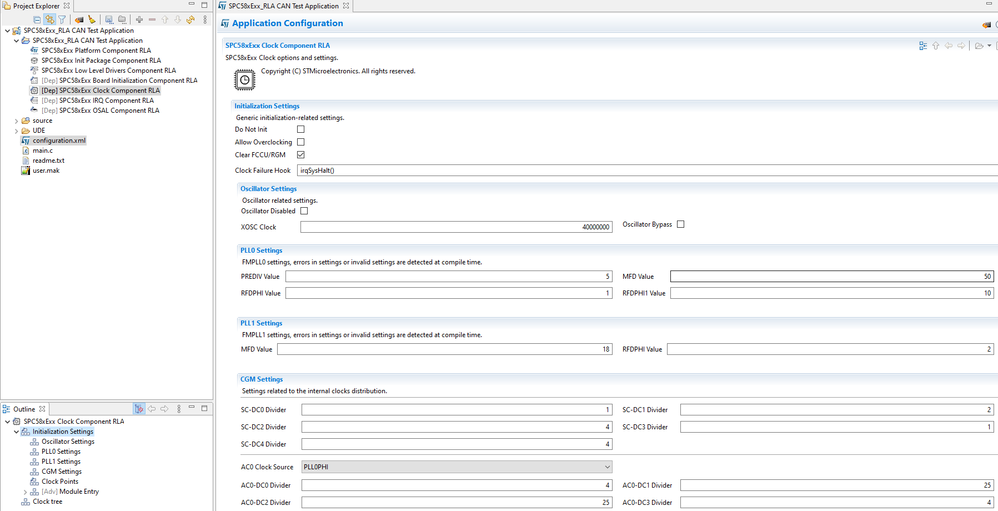Select SPC58xExx OSAL Component RLA
This screenshot has height=511, width=998.
(x=100, y=110)
